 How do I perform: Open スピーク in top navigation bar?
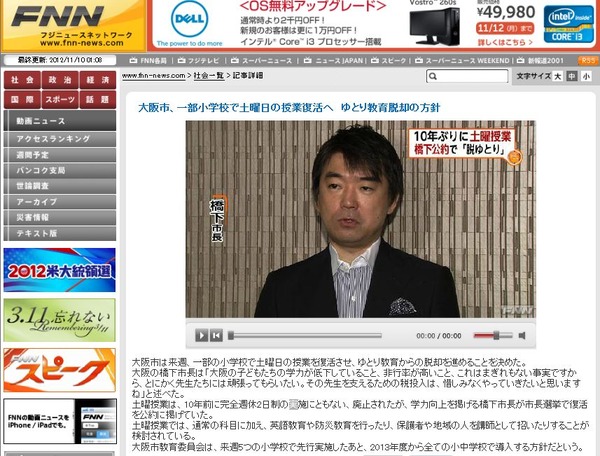pyautogui.click(x=389, y=60)
